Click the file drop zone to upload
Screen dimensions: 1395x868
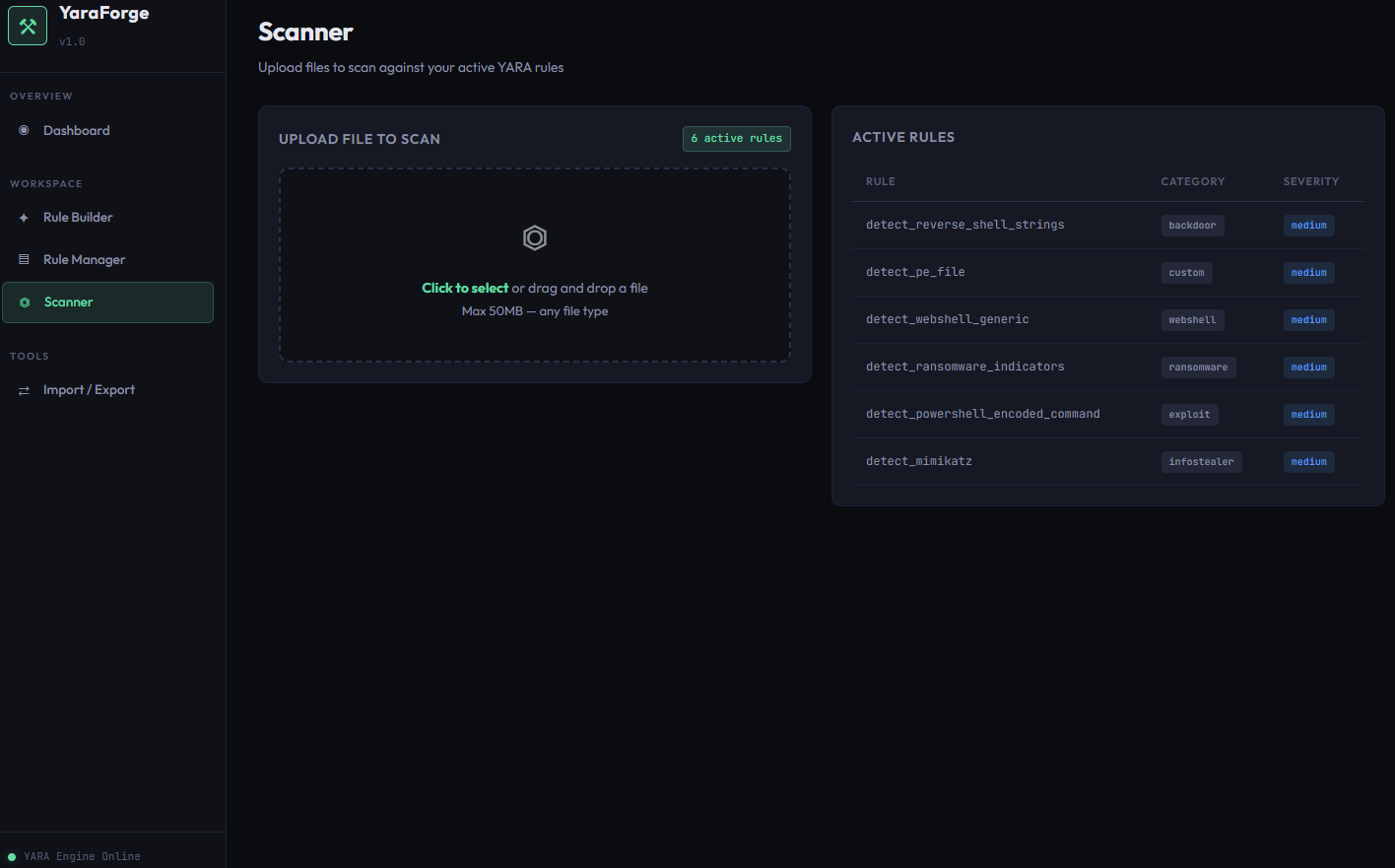534,264
